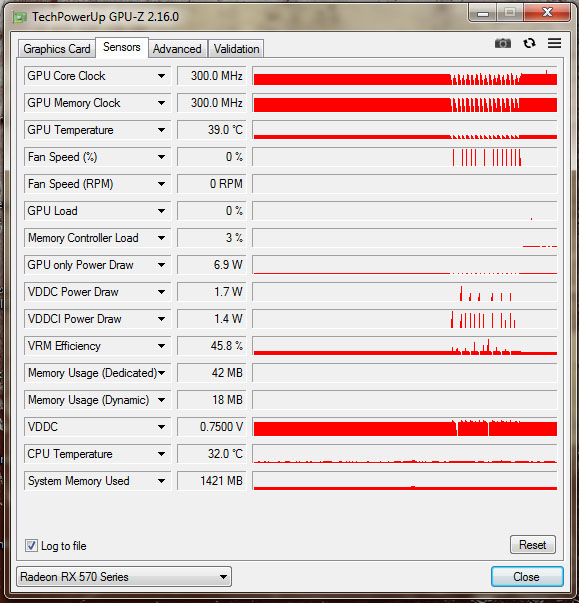Open the VDDC Power Draw dropdown
This screenshot has width=579, height=603.
(161, 292)
